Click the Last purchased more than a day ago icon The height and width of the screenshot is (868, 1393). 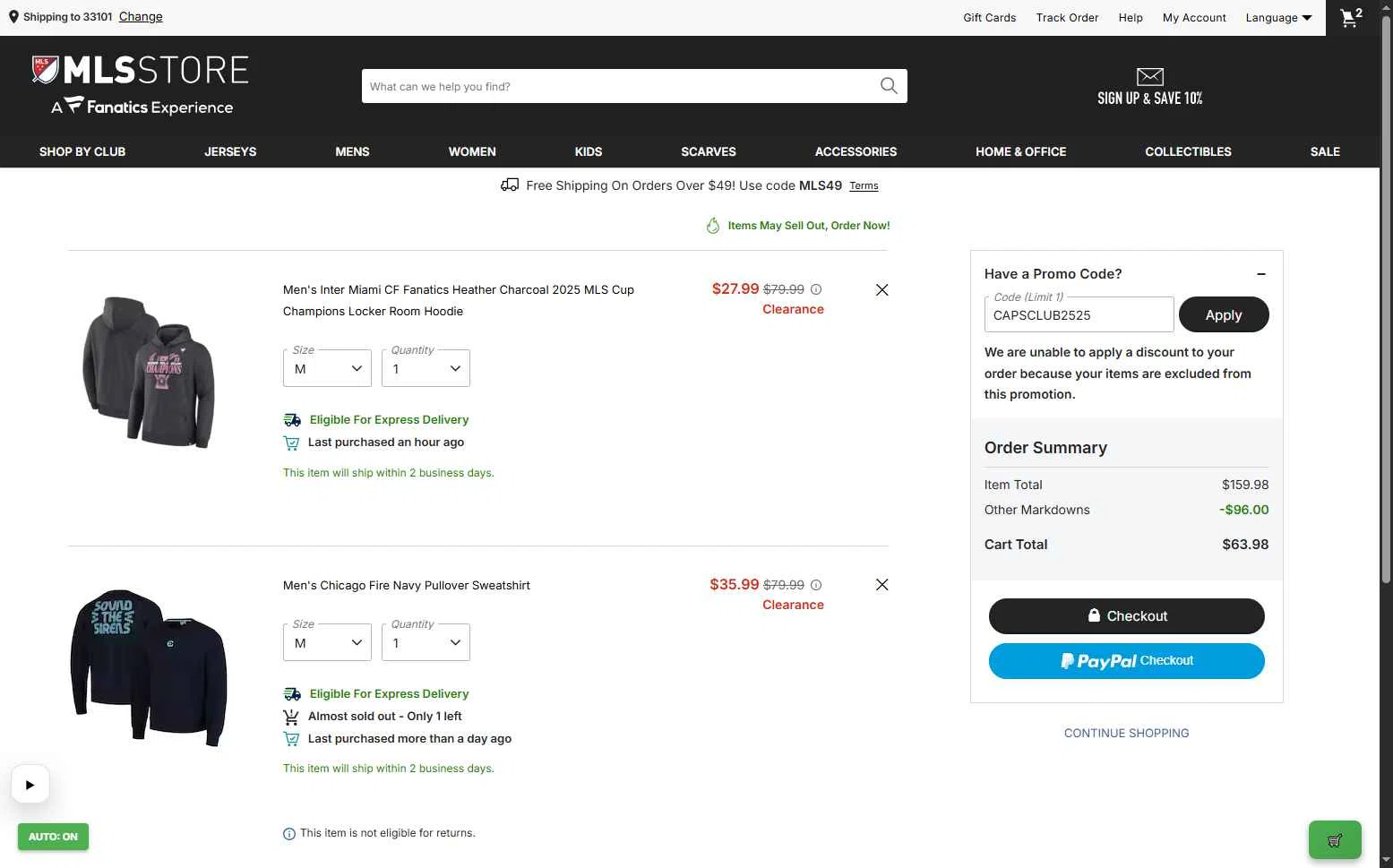click(291, 739)
